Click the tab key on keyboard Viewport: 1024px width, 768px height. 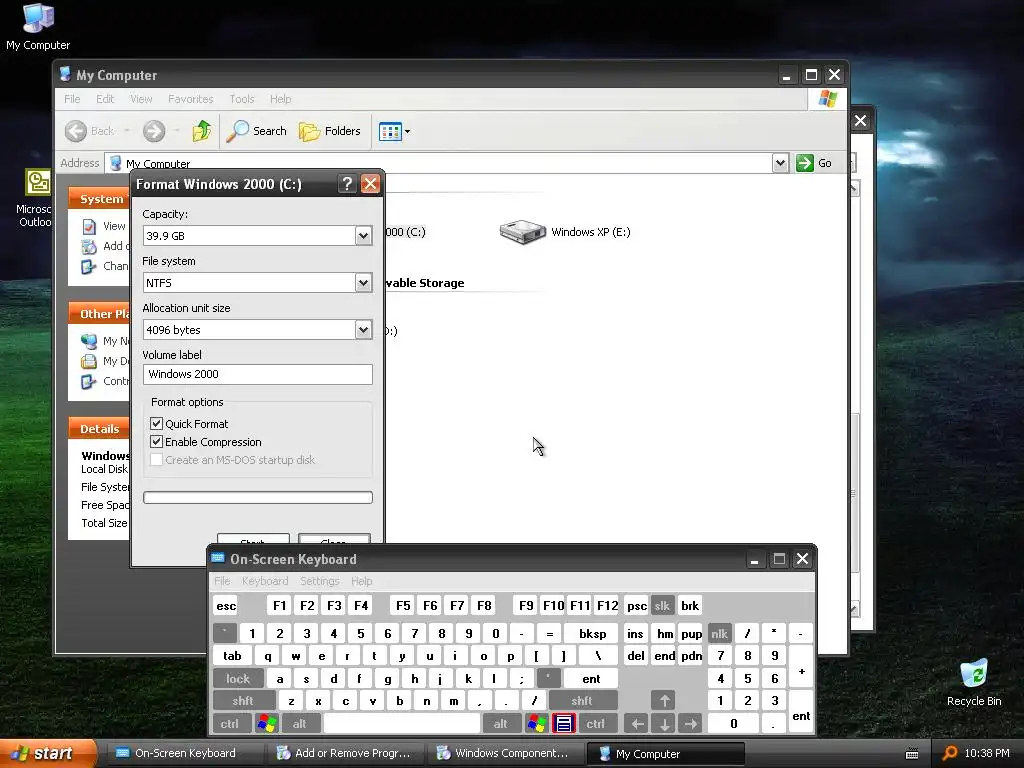pos(232,656)
